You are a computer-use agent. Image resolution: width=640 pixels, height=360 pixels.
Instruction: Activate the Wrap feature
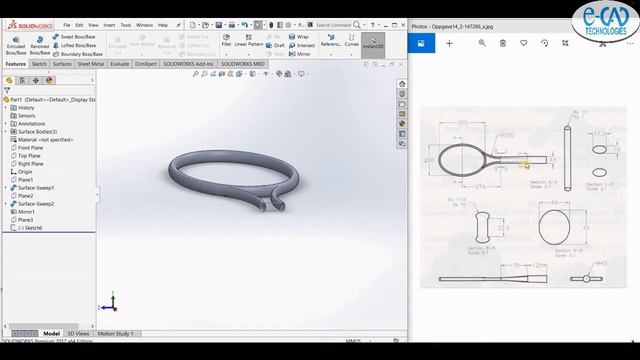299,37
